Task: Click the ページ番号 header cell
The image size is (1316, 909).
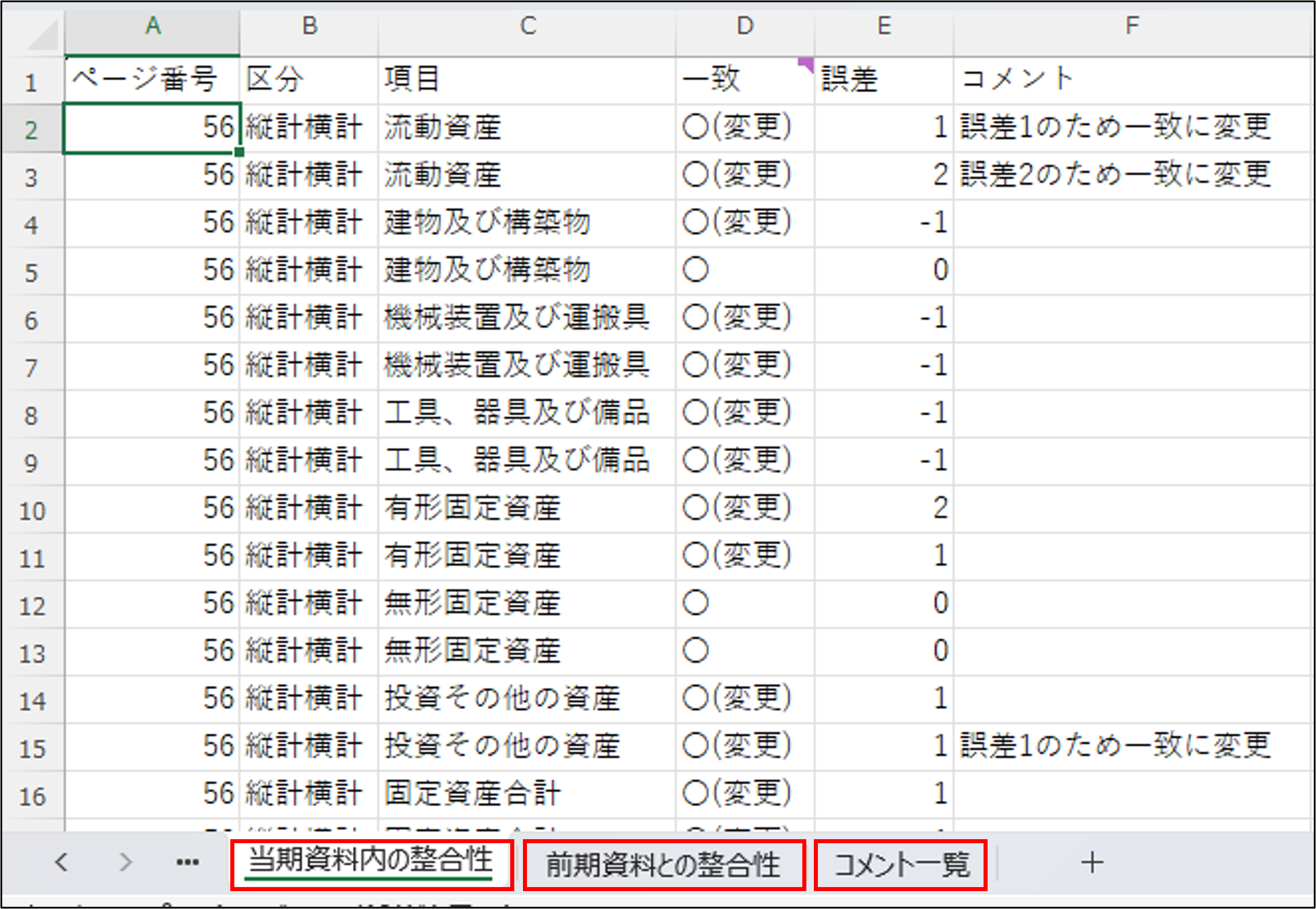Action: (152, 80)
